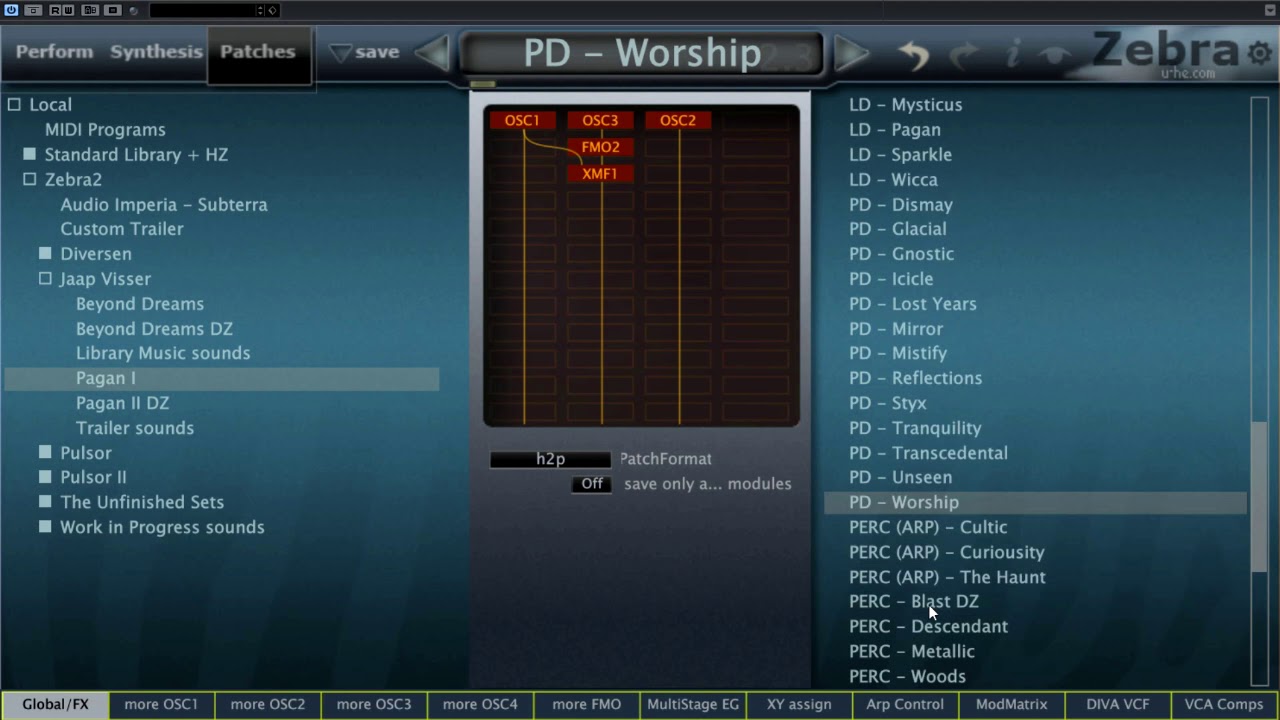Open the Arp Control bottom tab
Image resolution: width=1280 pixels, height=720 pixels.
(x=905, y=704)
